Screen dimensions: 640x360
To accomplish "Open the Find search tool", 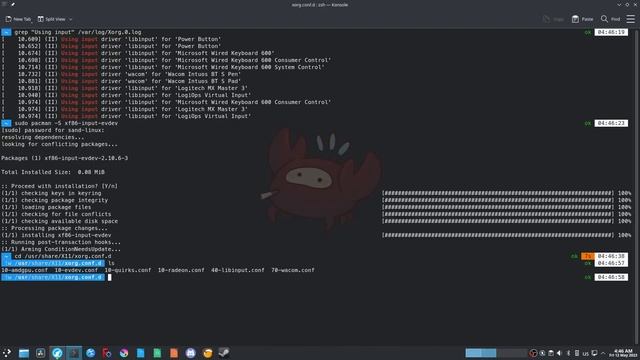I will (611, 19).
